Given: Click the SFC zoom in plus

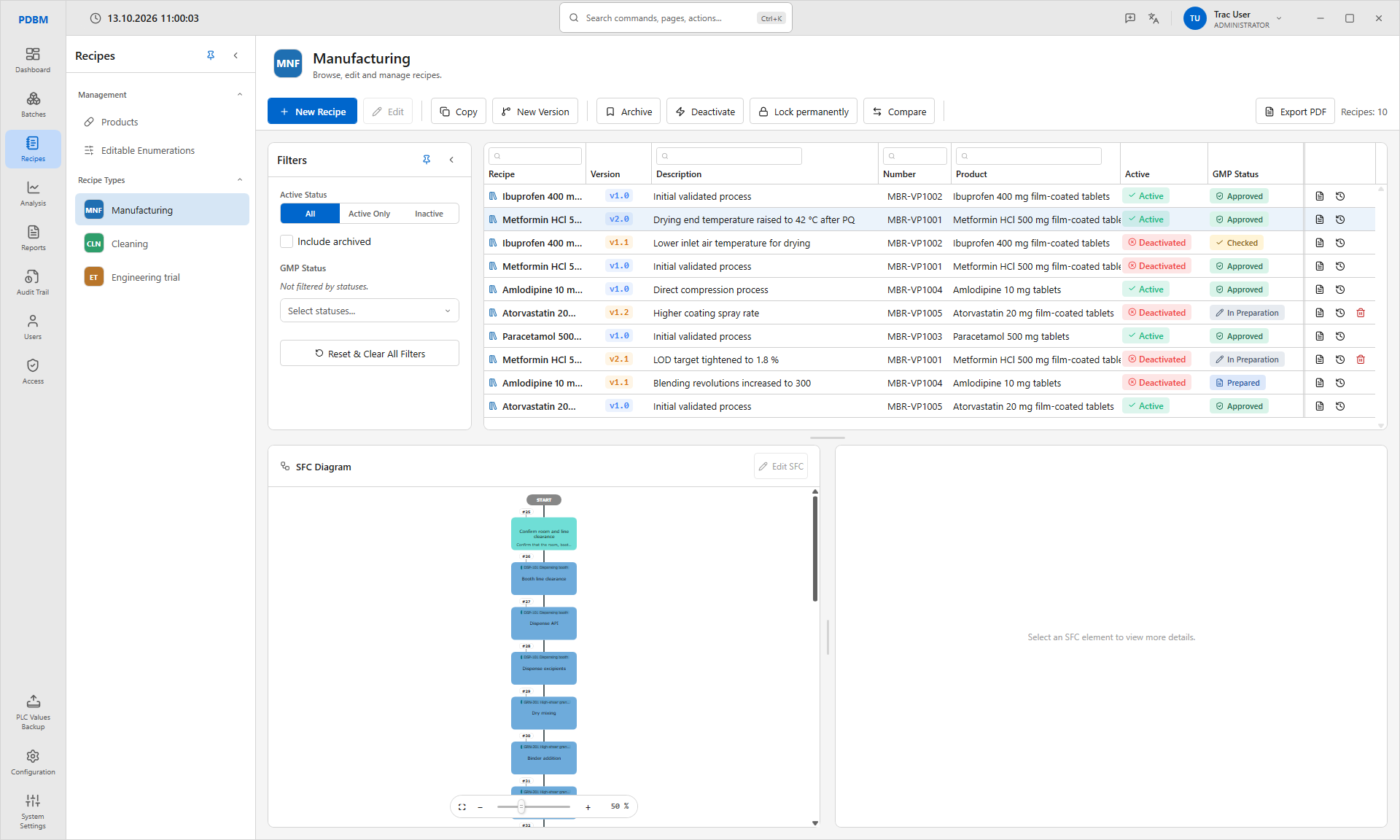Looking at the screenshot, I should tap(588, 807).
